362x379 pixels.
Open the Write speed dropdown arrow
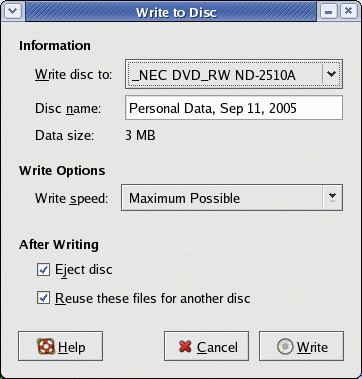tap(332, 198)
